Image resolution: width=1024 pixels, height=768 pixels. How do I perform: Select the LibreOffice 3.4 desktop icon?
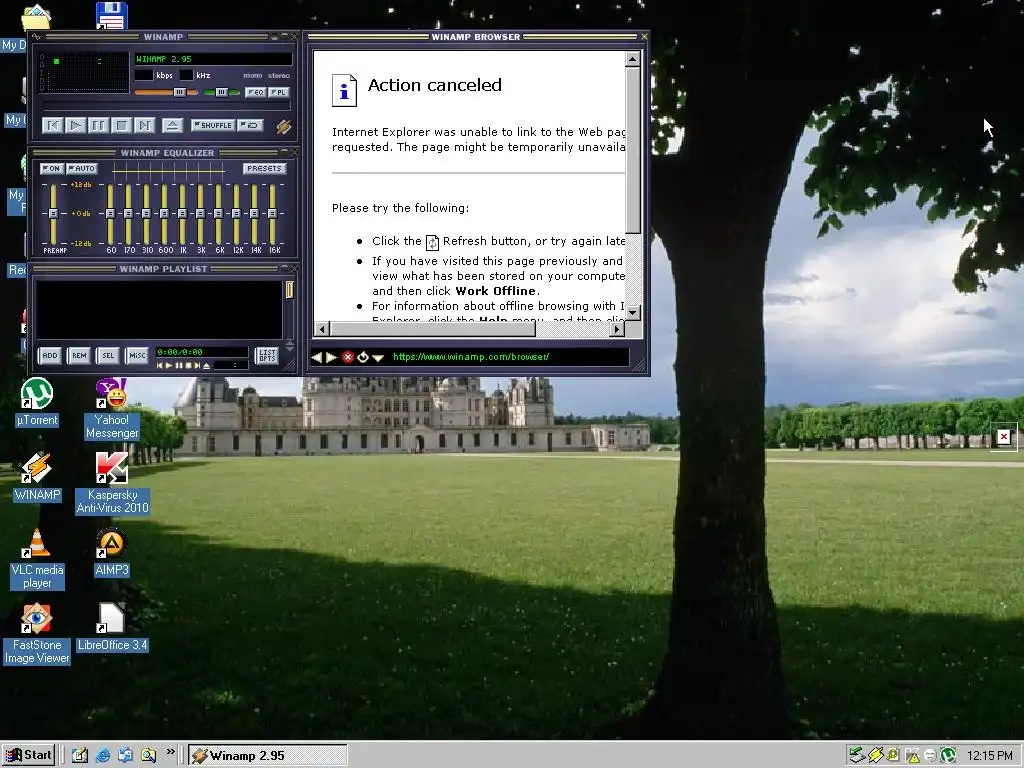[x=112, y=628]
